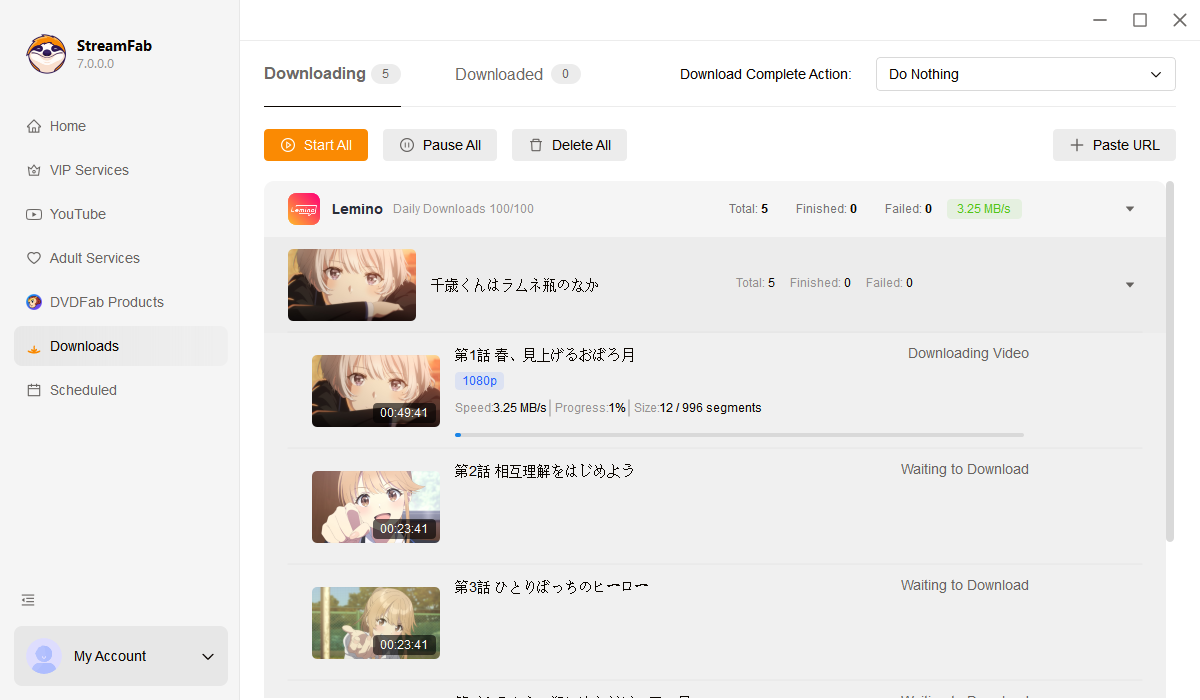Collapse the 千歳くんはラムネ瓶のなか series list

click(x=1130, y=285)
